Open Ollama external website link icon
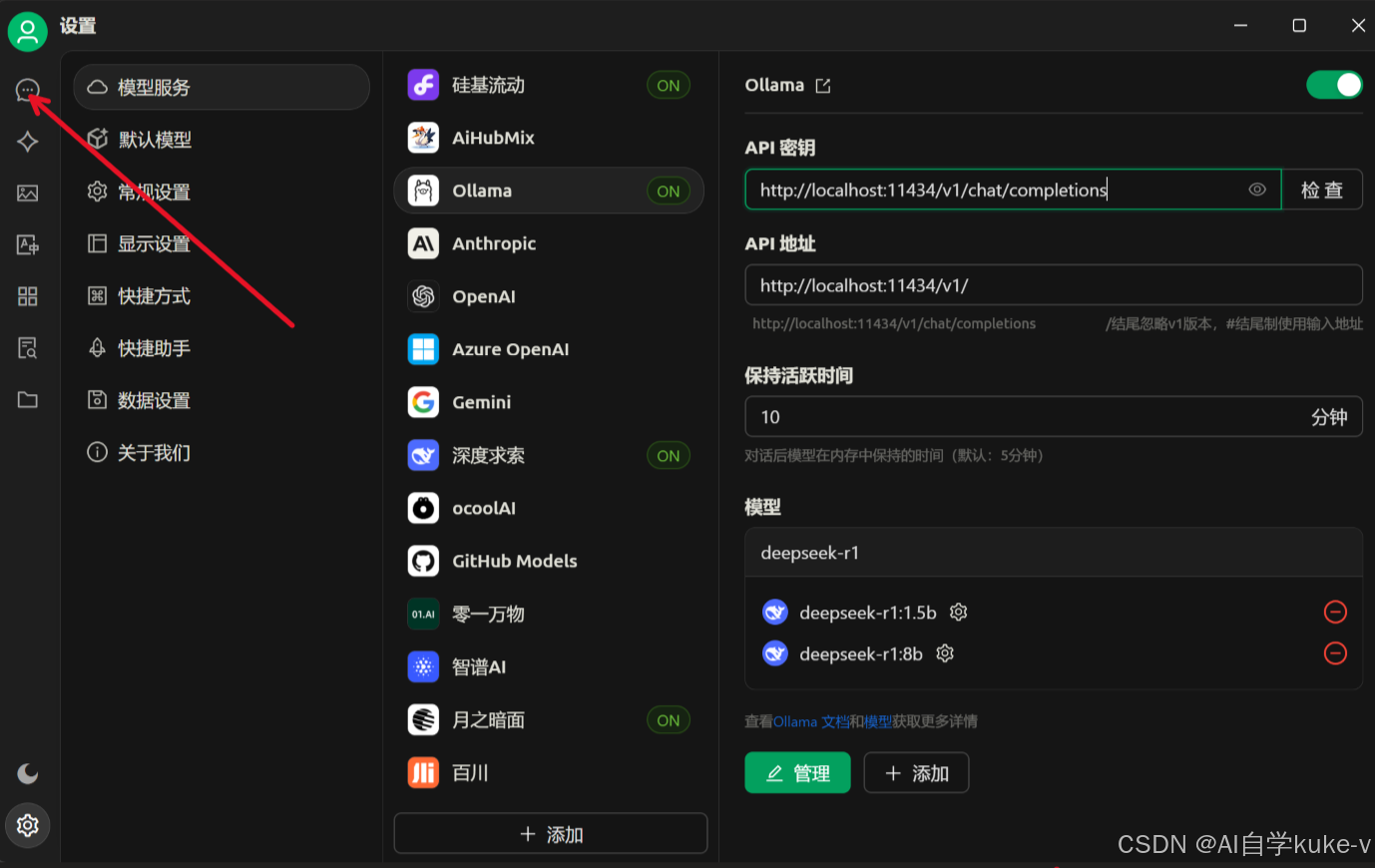1375x868 pixels. pos(823,86)
